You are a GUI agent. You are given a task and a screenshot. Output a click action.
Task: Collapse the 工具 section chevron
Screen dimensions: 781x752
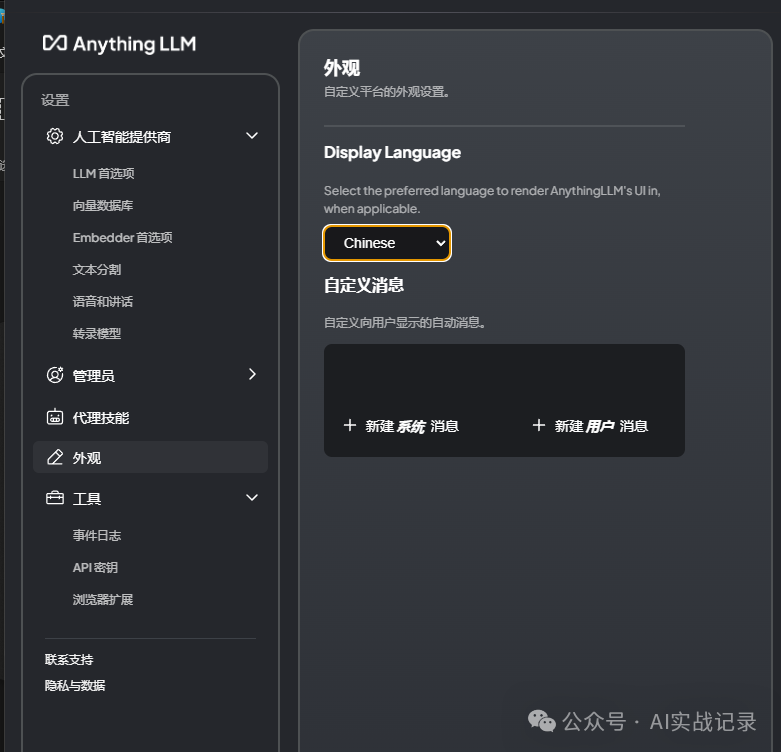pos(252,497)
